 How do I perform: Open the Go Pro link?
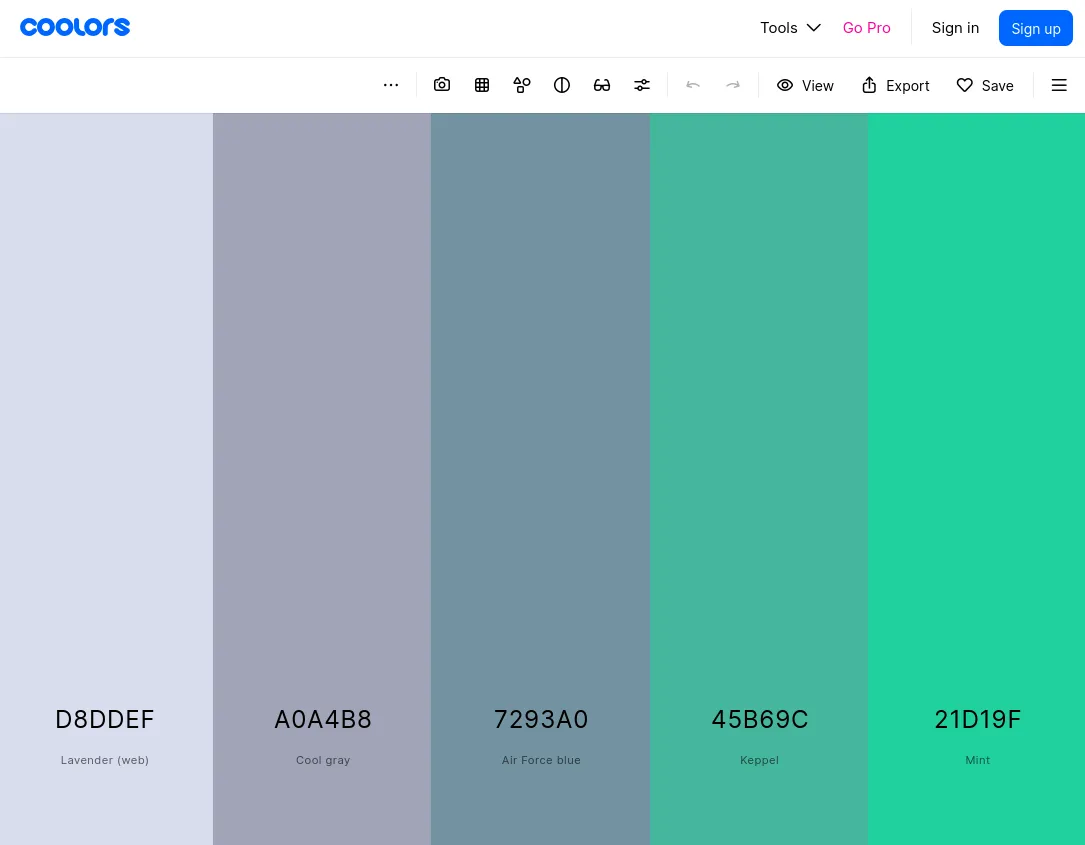coord(866,28)
